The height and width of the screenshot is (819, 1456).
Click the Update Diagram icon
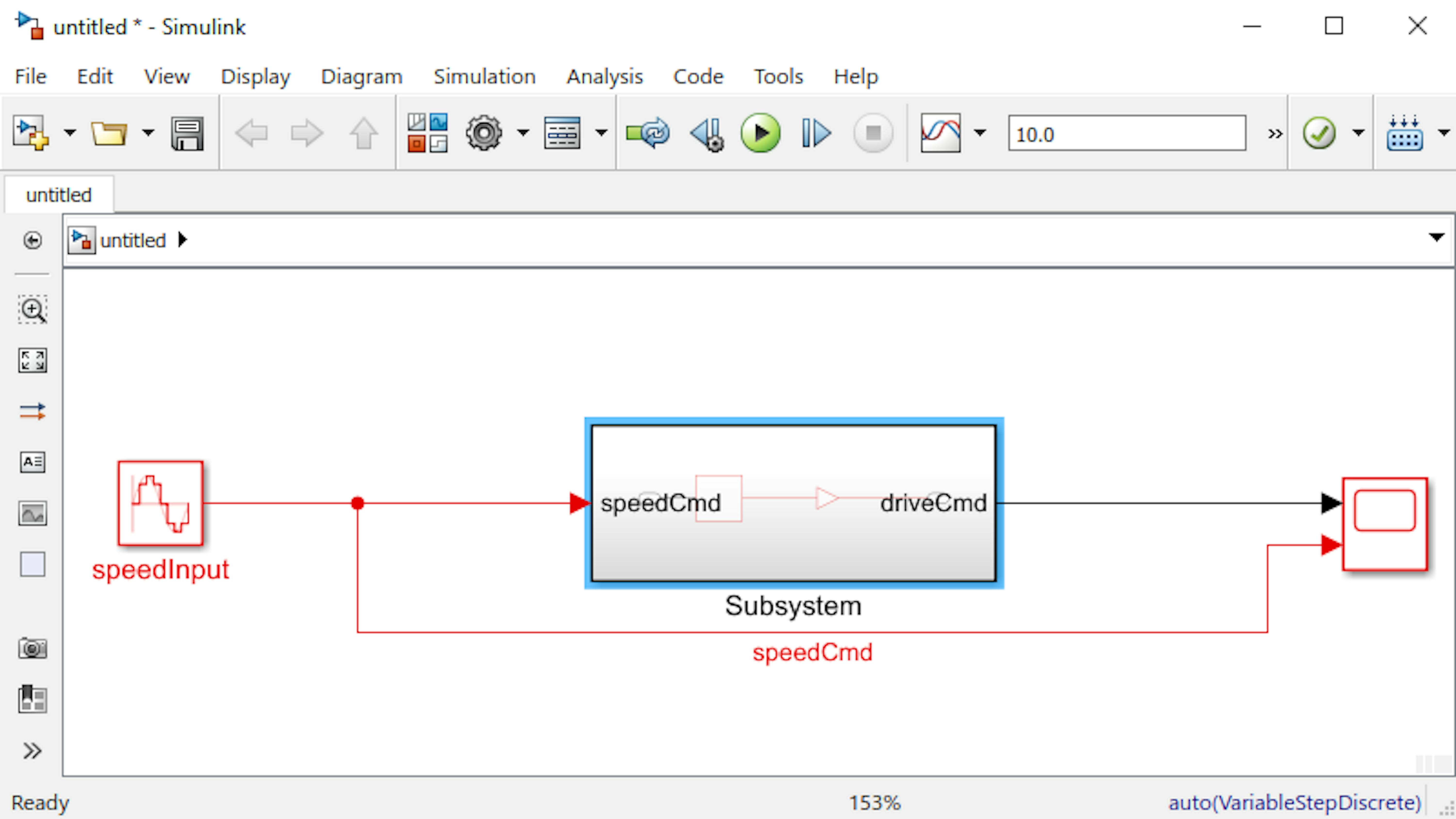648,133
